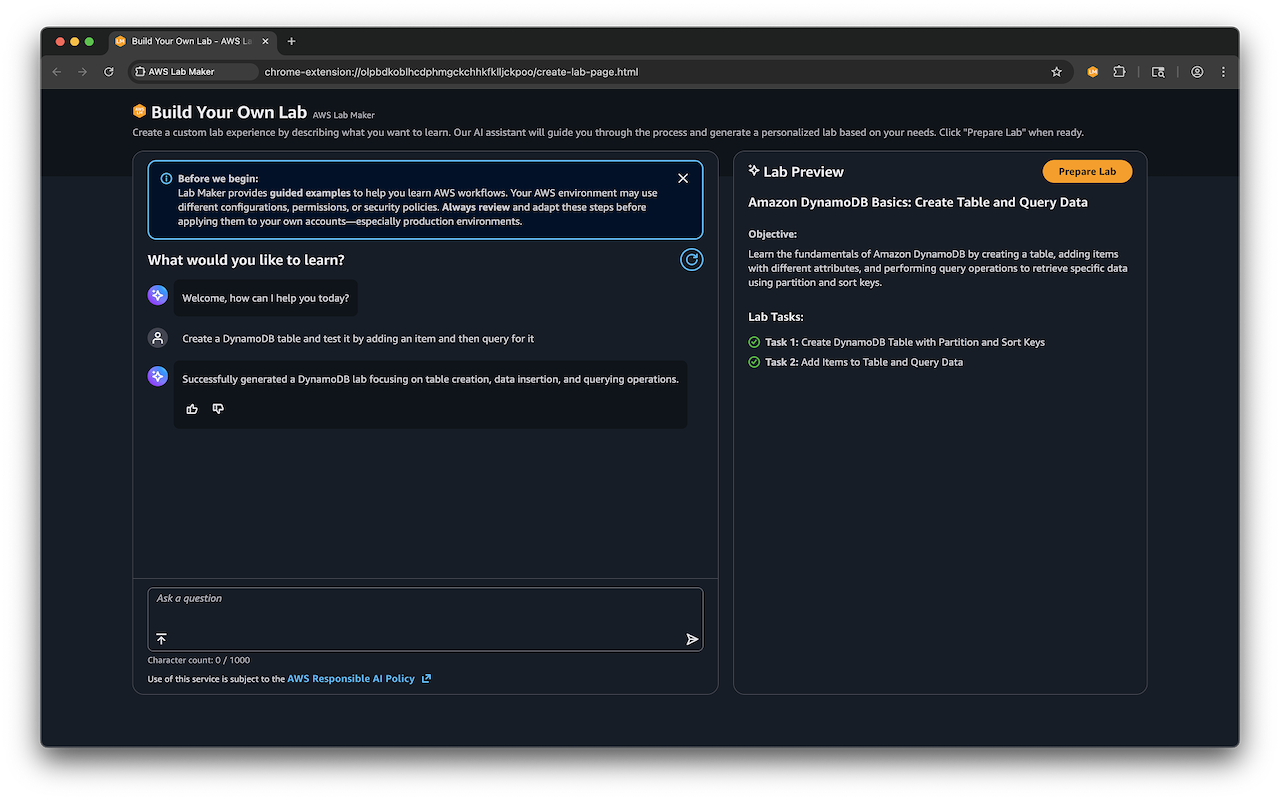Open the AWS Responsible AI Policy link

tap(351, 679)
